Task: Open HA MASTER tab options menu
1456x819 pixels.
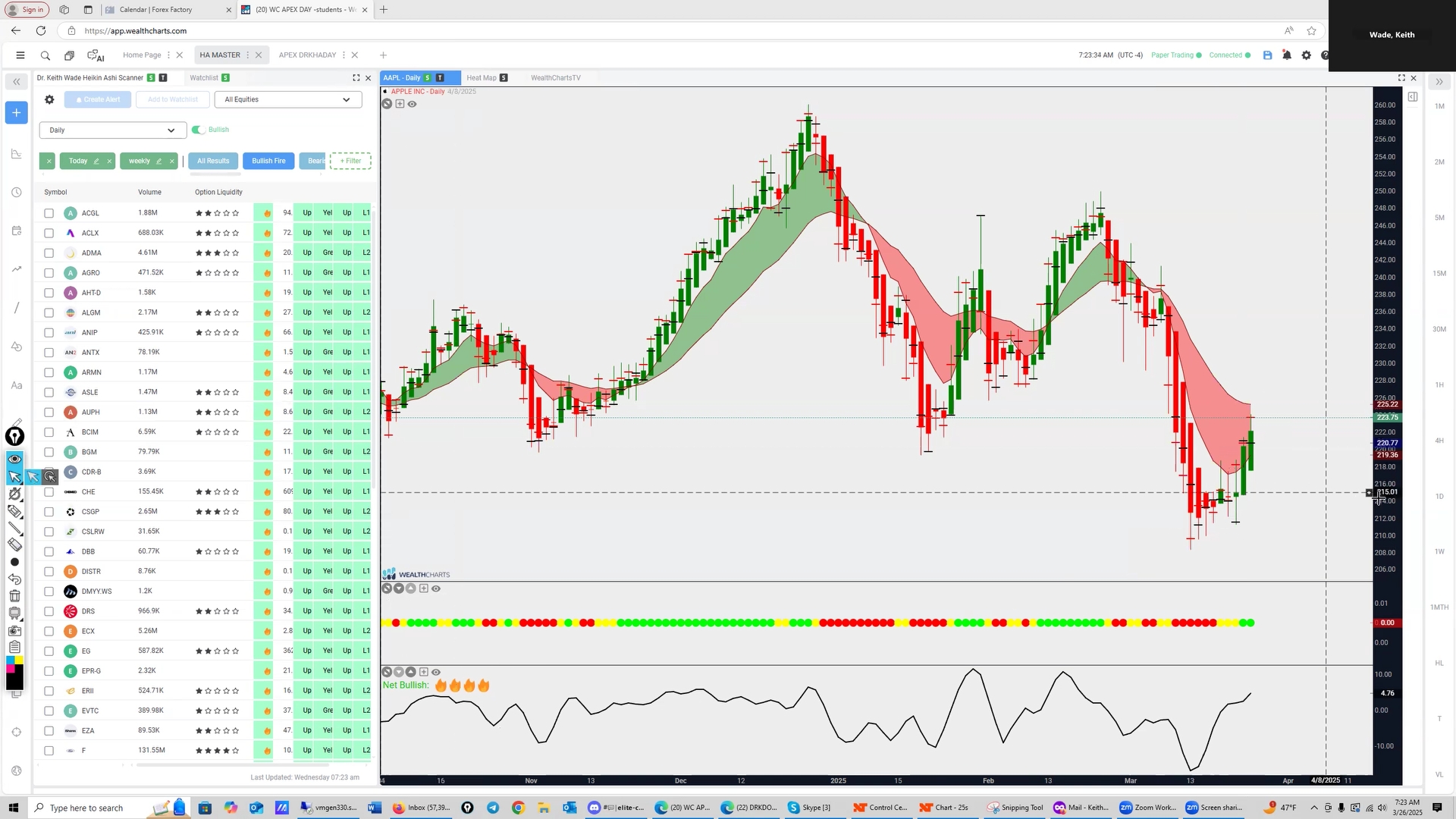Action: coord(248,55)
